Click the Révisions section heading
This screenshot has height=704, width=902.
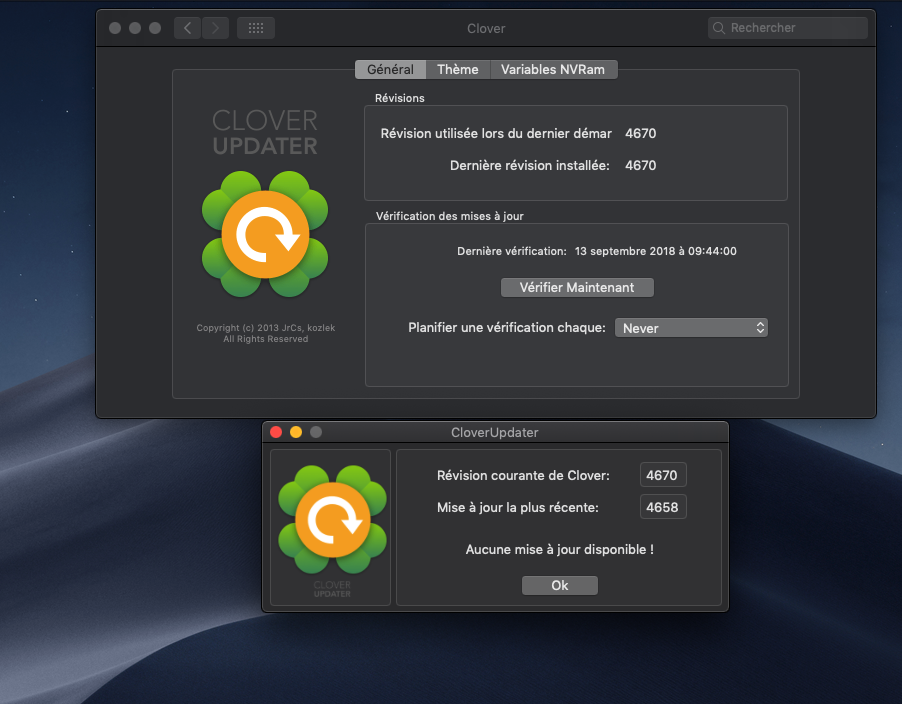(400, 98)
